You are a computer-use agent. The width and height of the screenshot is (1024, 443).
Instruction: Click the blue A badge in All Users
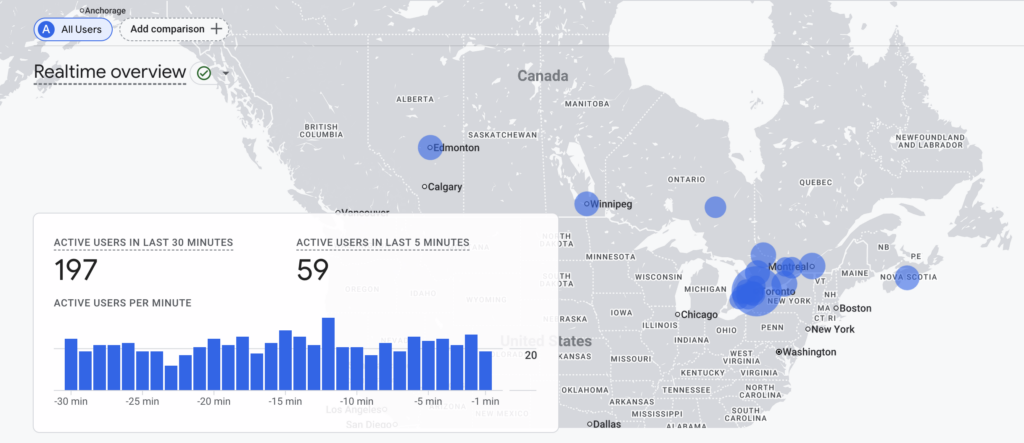(45, 29)
